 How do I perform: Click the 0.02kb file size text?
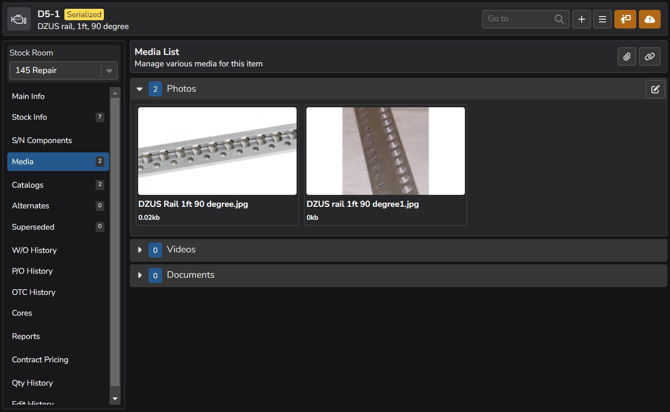pyautogui.click(x=149, y=218)
